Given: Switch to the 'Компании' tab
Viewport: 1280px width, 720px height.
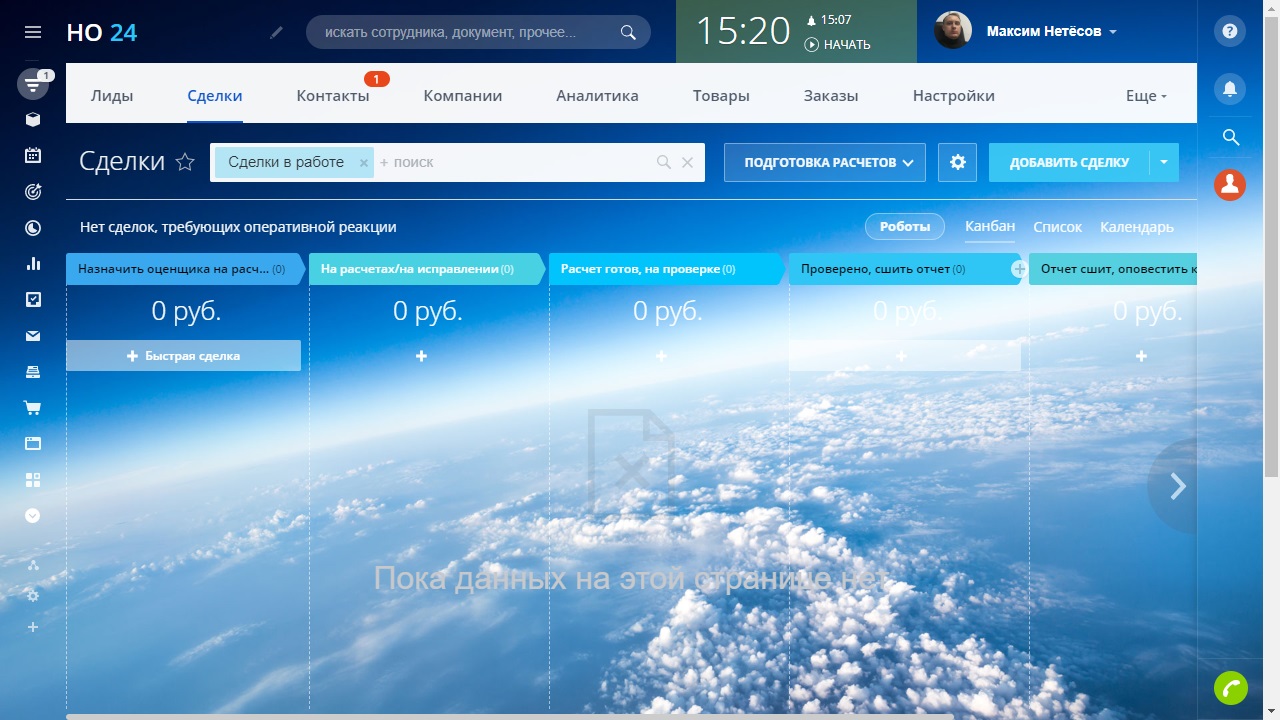Looking at the screenshot, I should [463, 96].
